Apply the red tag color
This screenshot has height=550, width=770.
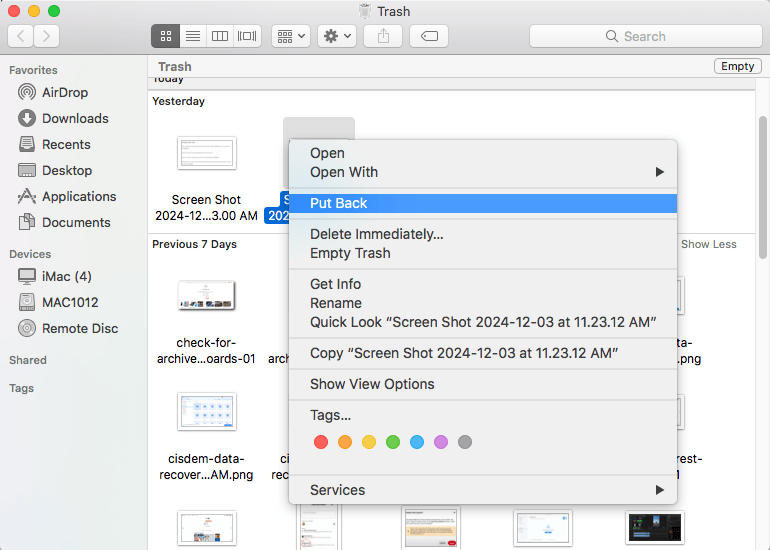coord(321,442)
